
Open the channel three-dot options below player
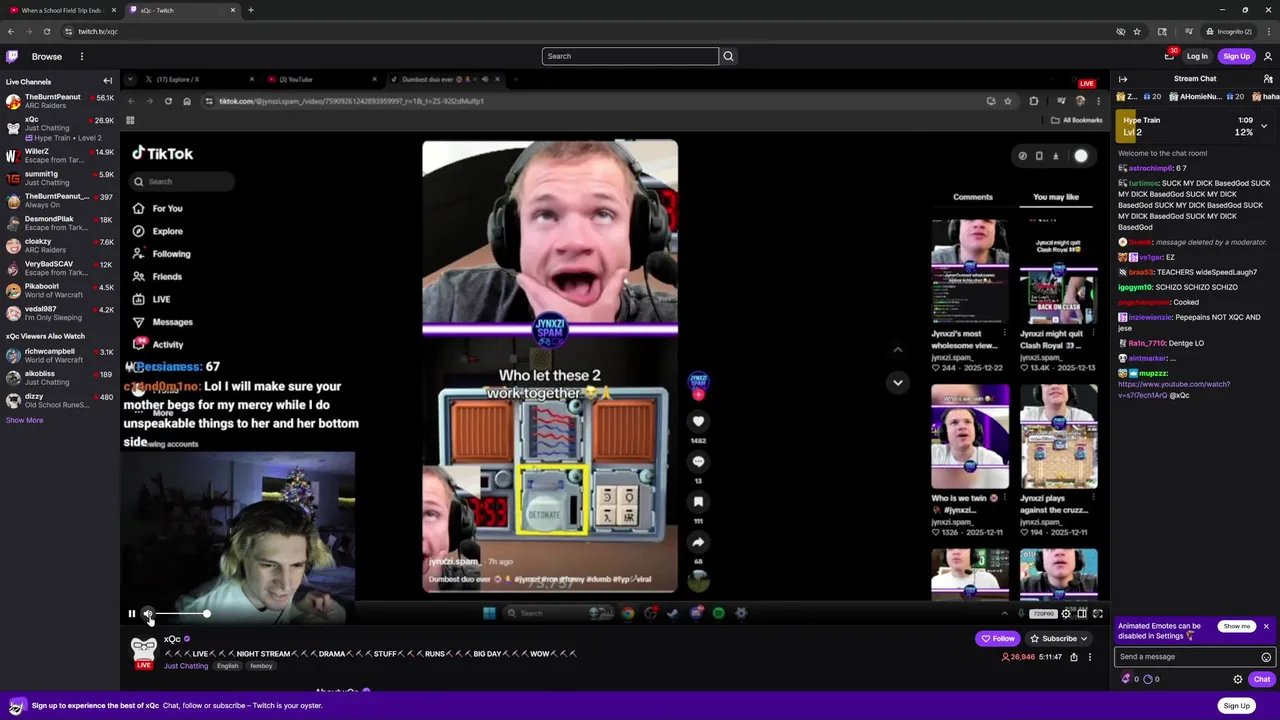pos(1090,657)
